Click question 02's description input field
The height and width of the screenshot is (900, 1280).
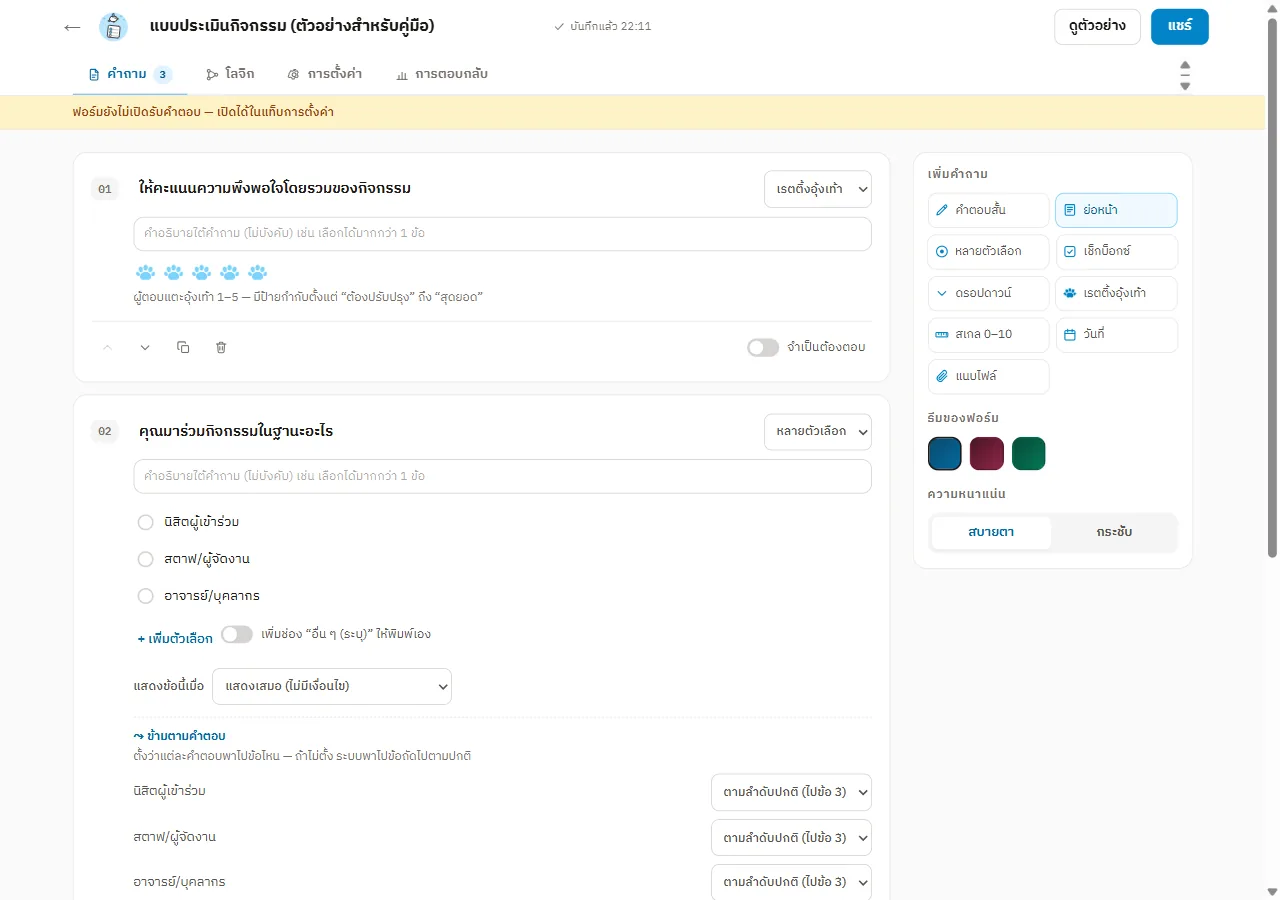(502, 476)
